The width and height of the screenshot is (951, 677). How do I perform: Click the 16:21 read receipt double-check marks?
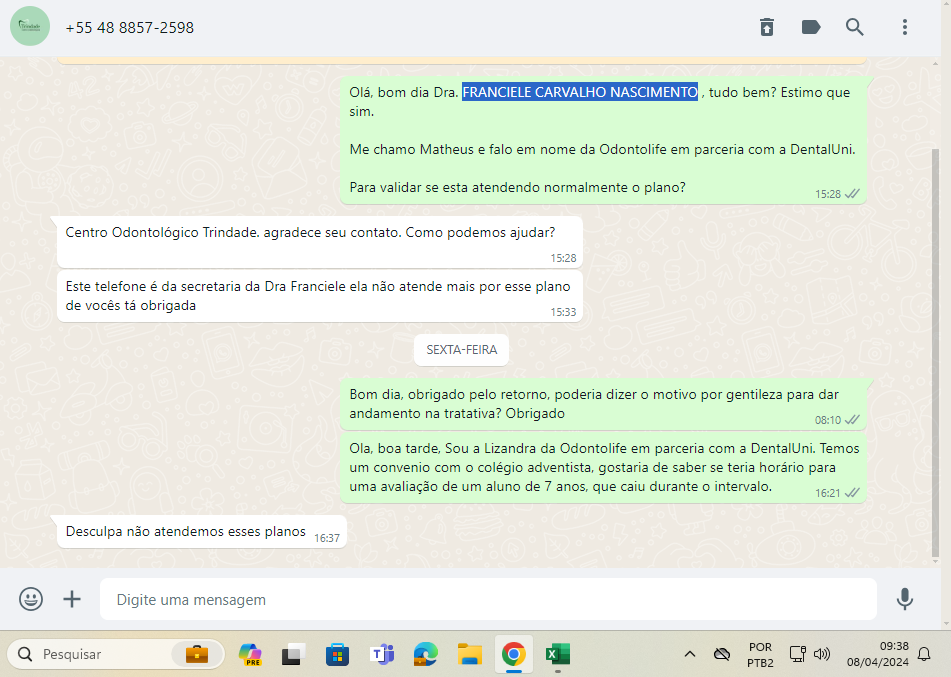[852, 493]
